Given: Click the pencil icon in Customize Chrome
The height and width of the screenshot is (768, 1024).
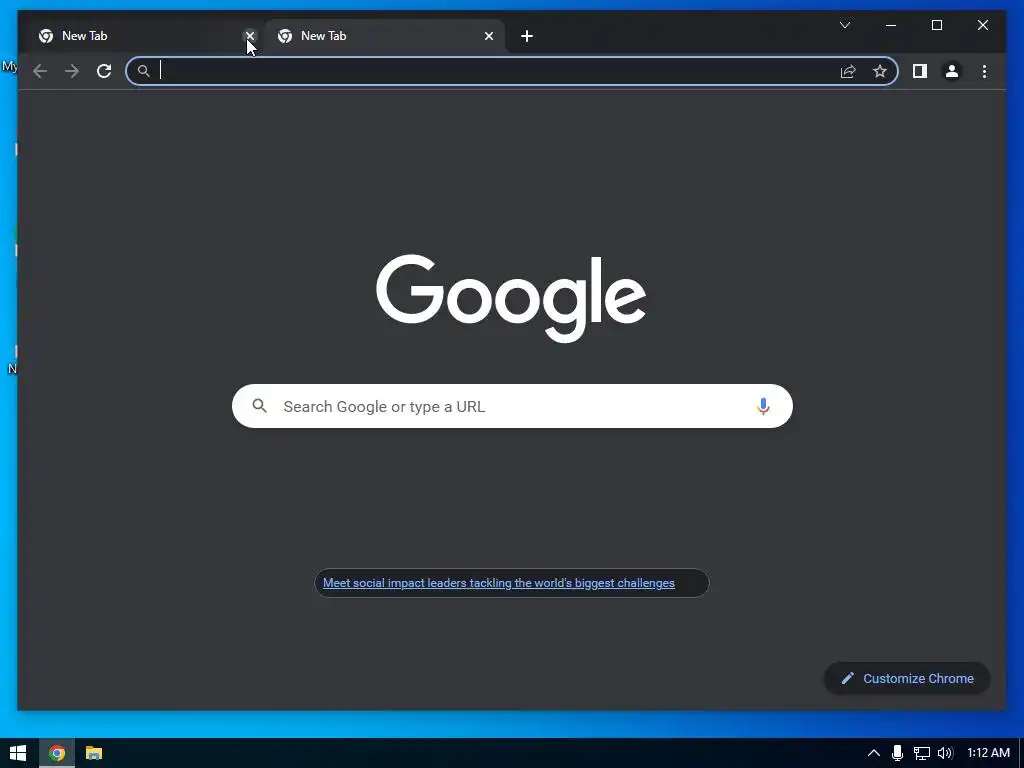Looking at the screenshot, I should [847, 679].
